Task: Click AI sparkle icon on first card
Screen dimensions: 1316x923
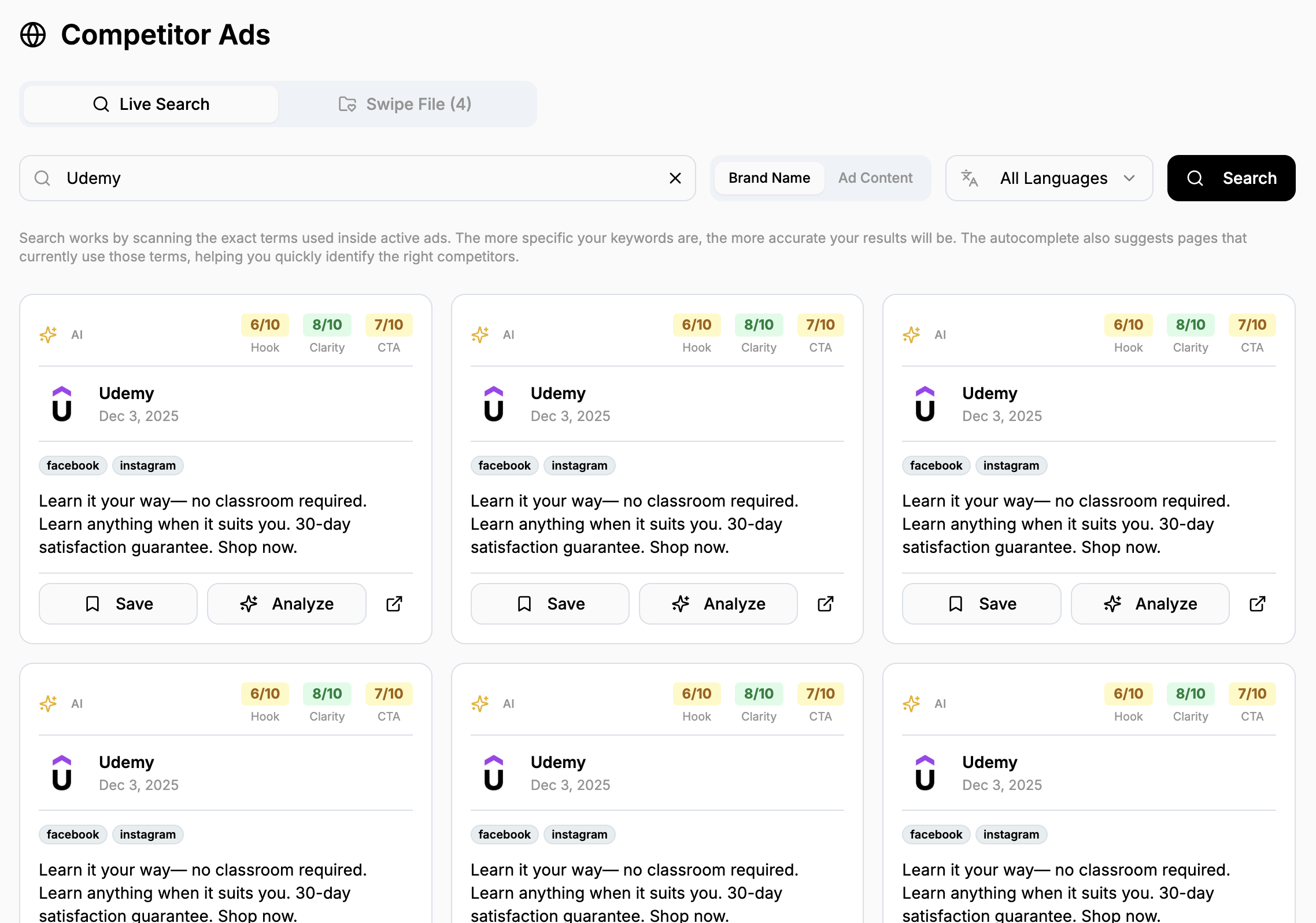Action: coord(48,334)
